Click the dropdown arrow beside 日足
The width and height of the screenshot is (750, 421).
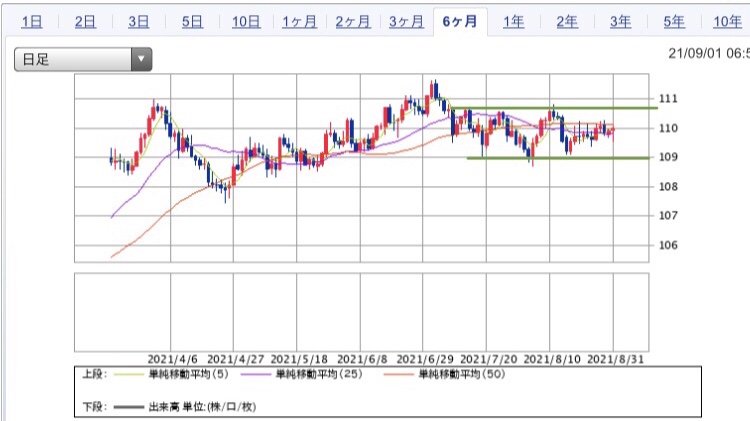click(141, 59)
